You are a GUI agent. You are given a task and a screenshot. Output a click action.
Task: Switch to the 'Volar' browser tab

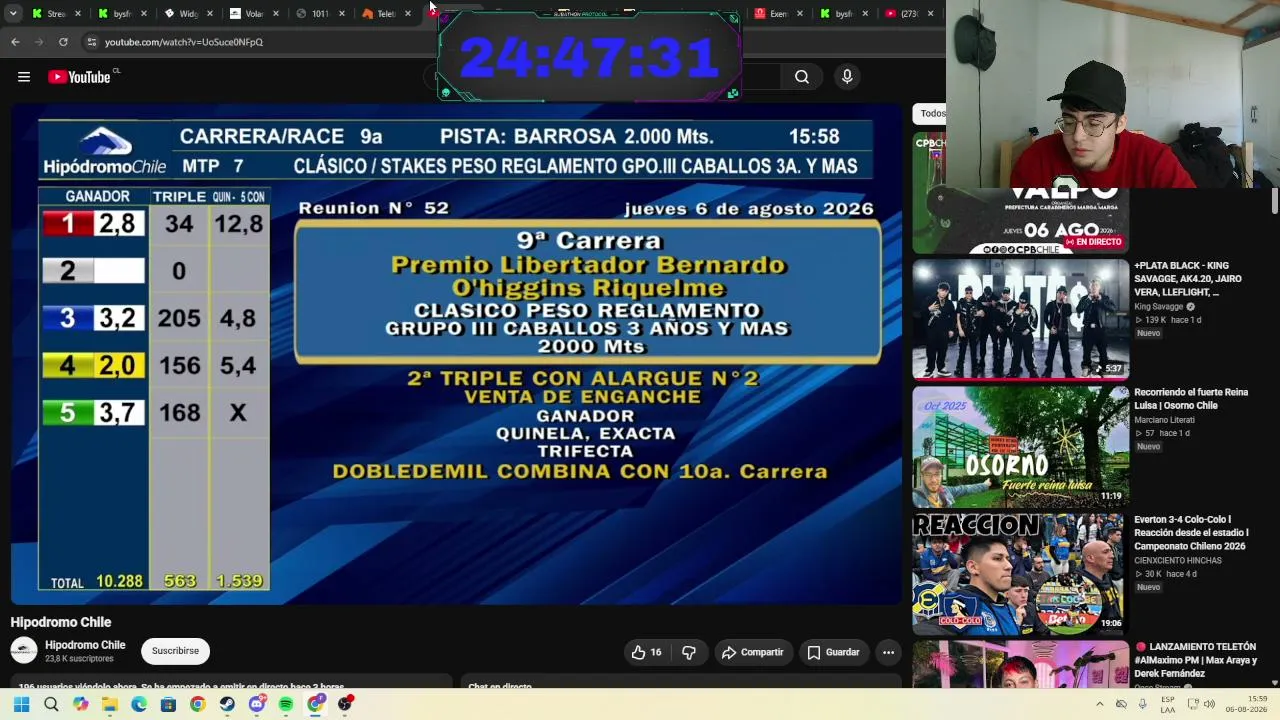[x=254, y=14]
